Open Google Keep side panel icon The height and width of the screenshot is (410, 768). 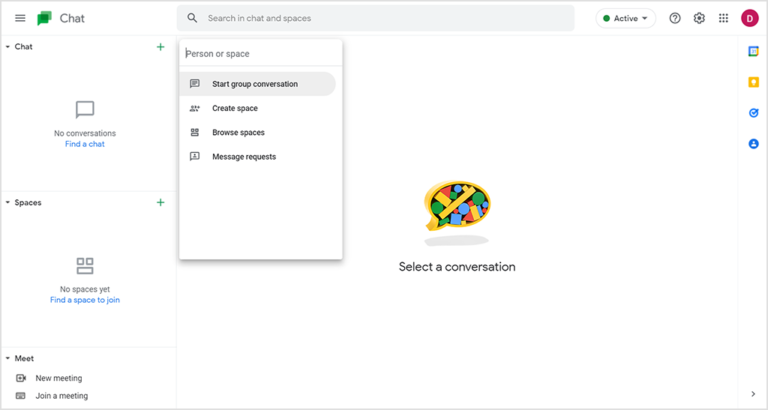pos(753,82)
